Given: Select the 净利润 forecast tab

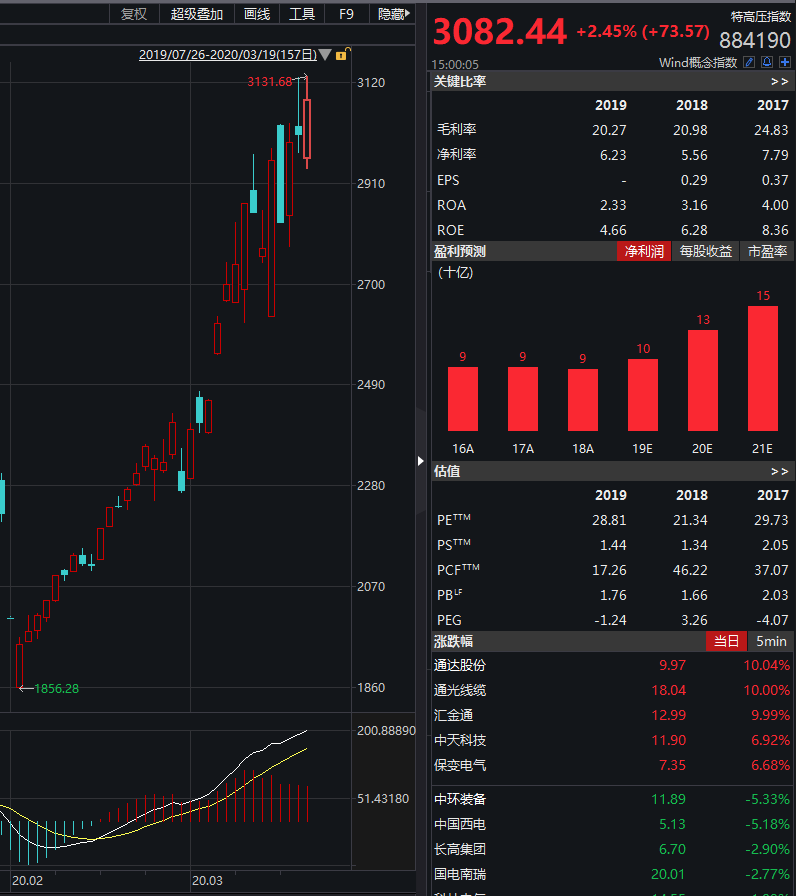Looking at the screenshot, I should point(644,252).
